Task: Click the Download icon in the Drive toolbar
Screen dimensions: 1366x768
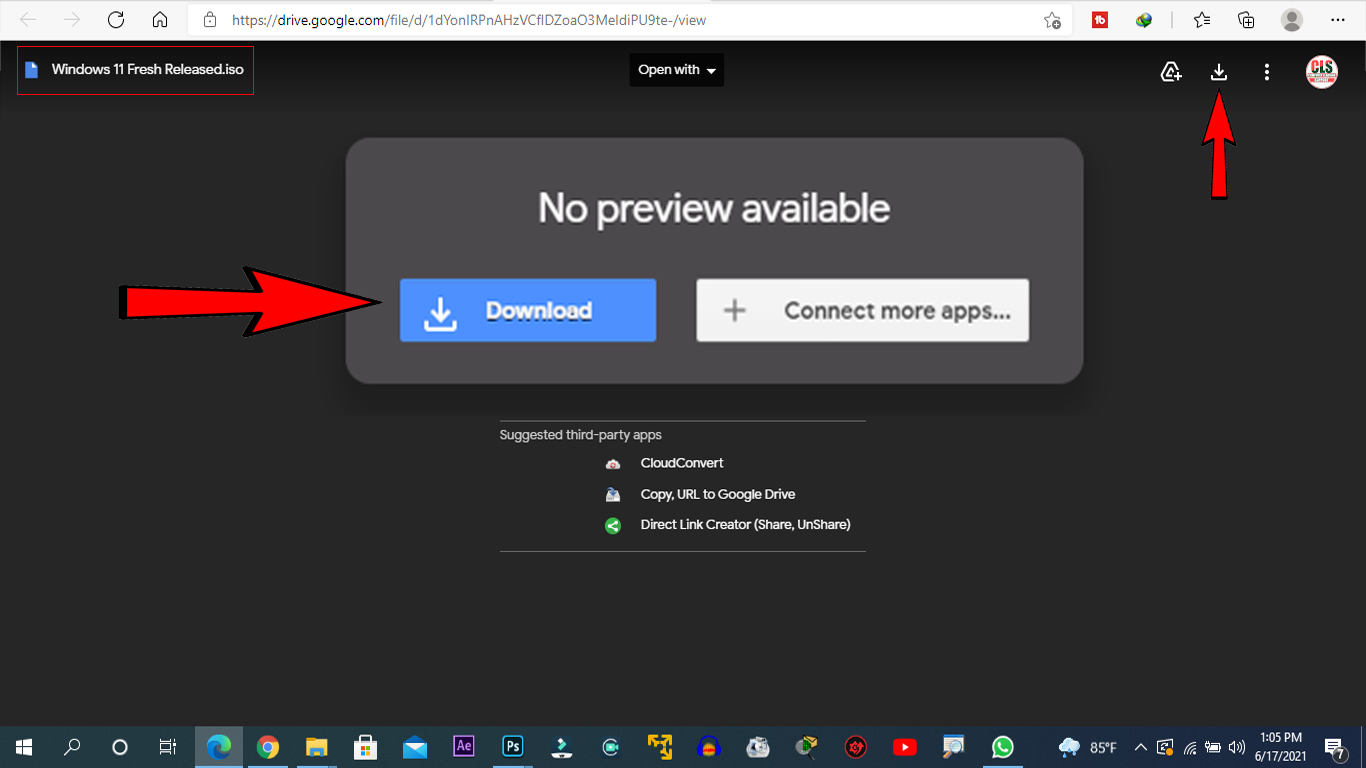Action: pyautogui.click(x=1219, y=71)
